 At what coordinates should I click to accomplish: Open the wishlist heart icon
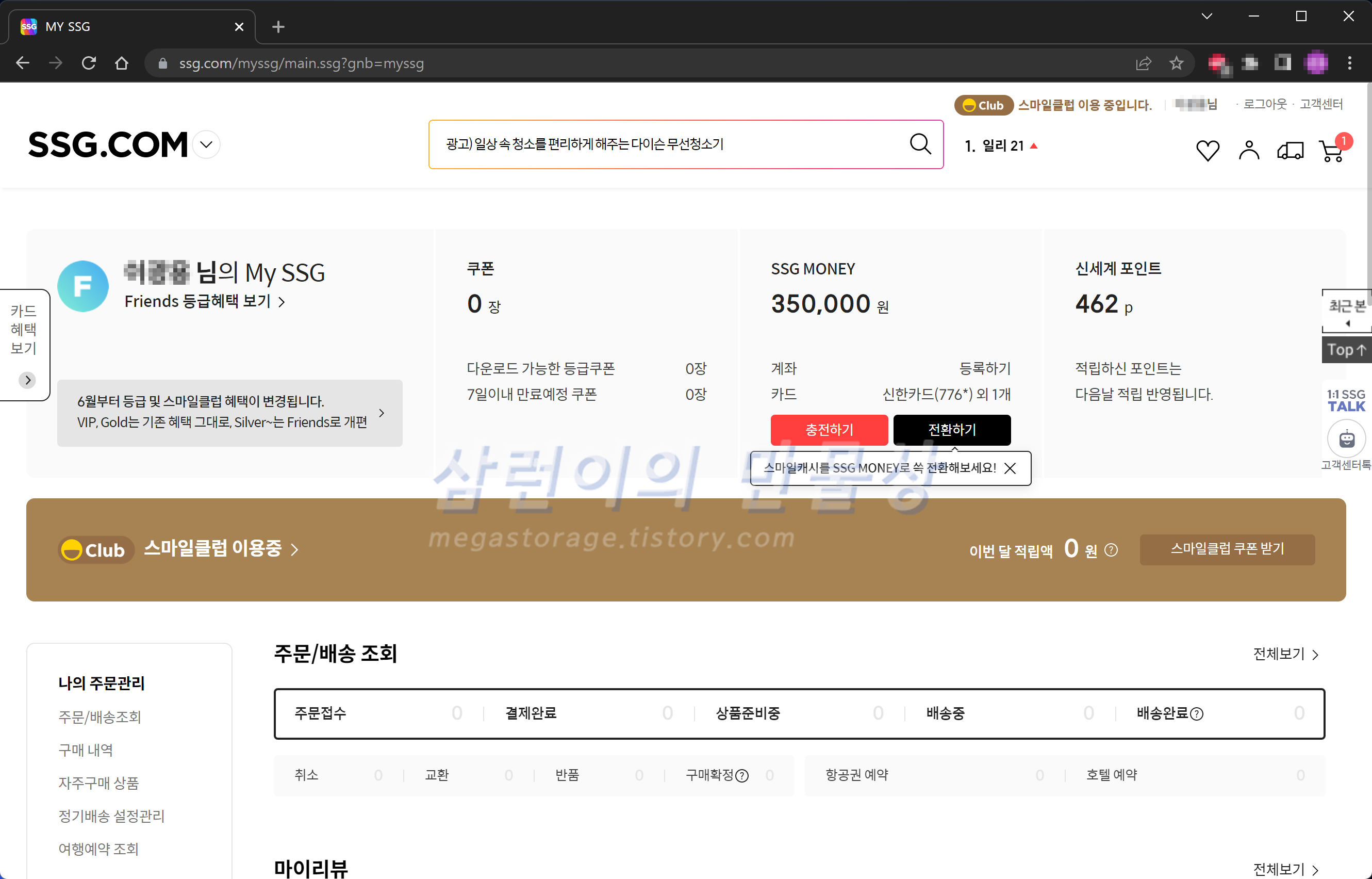(x=1207, y=150)
